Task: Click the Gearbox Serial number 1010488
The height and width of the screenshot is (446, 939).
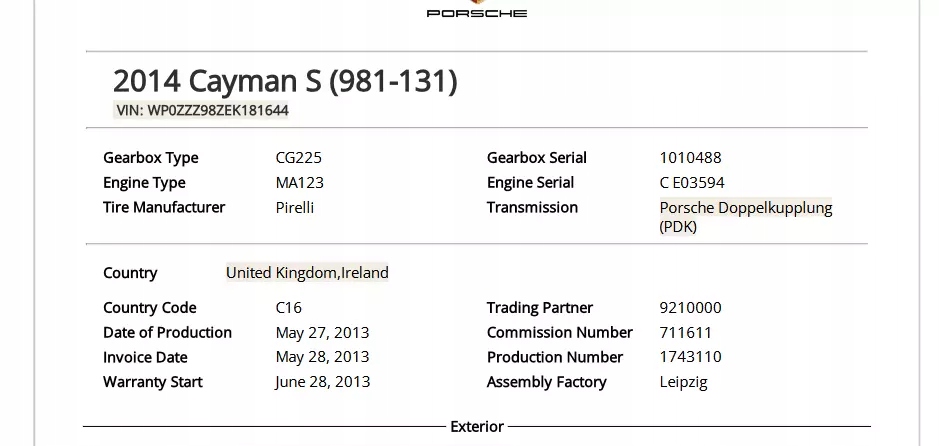Action: [690, 158]
